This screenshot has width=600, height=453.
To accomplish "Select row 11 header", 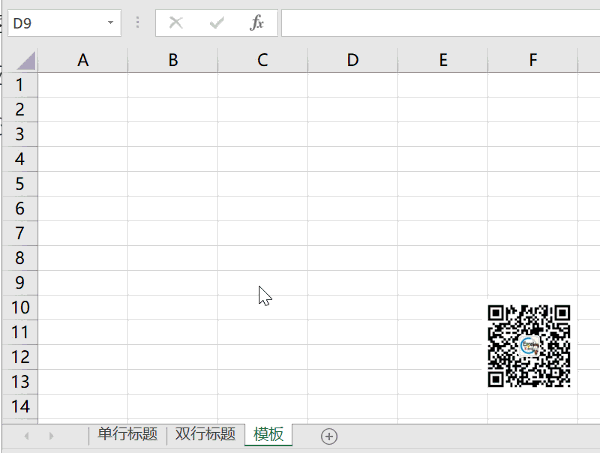I will (20, 332).
